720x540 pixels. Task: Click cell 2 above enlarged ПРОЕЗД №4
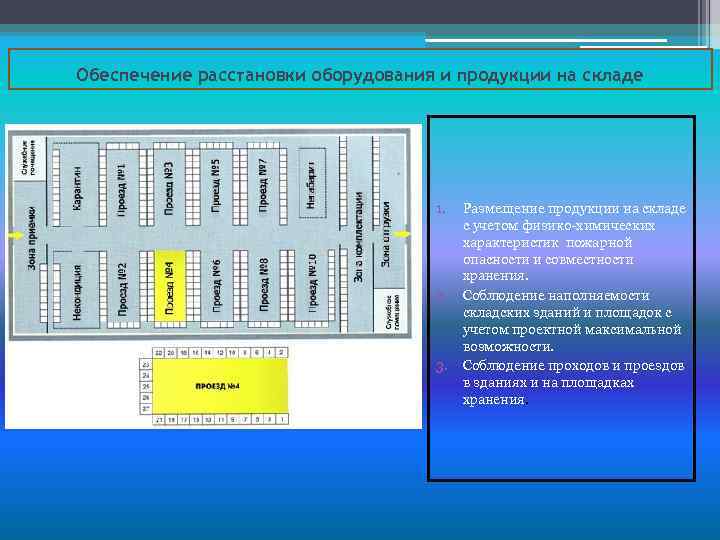tap(281, 353)
